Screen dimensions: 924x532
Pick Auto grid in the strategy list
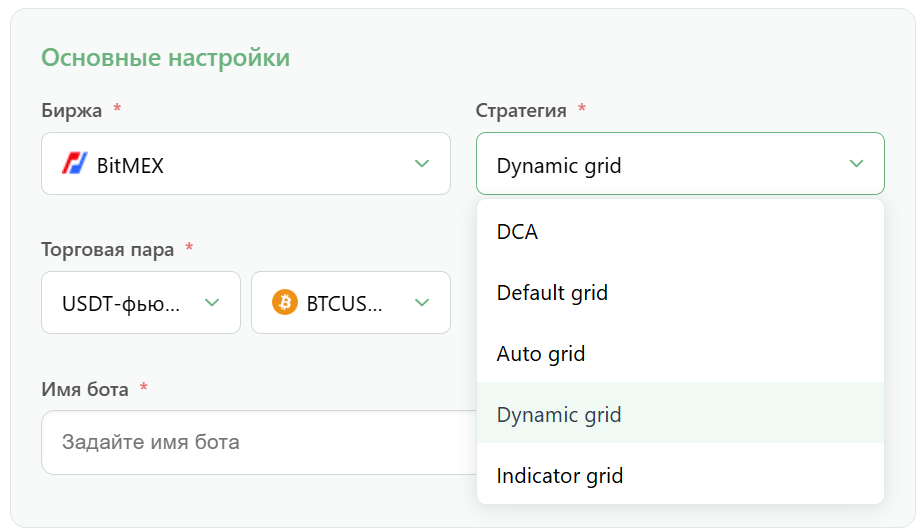click(680, 354)
